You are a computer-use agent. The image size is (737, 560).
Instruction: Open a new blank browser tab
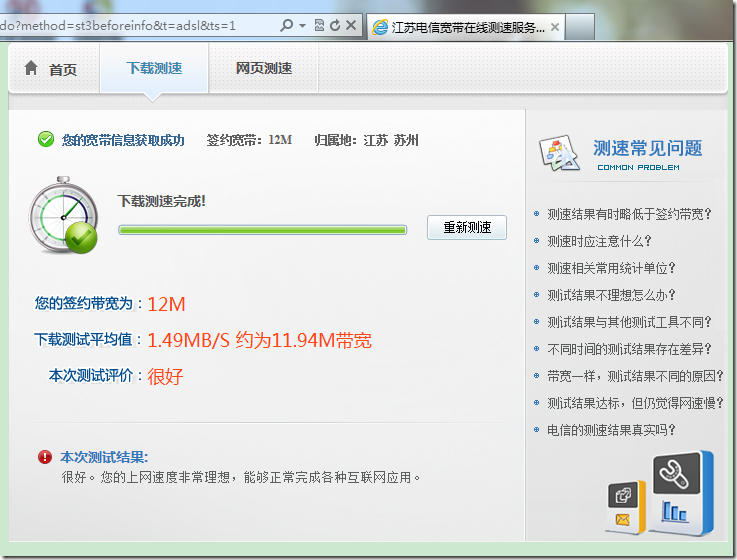pos(580,27)
